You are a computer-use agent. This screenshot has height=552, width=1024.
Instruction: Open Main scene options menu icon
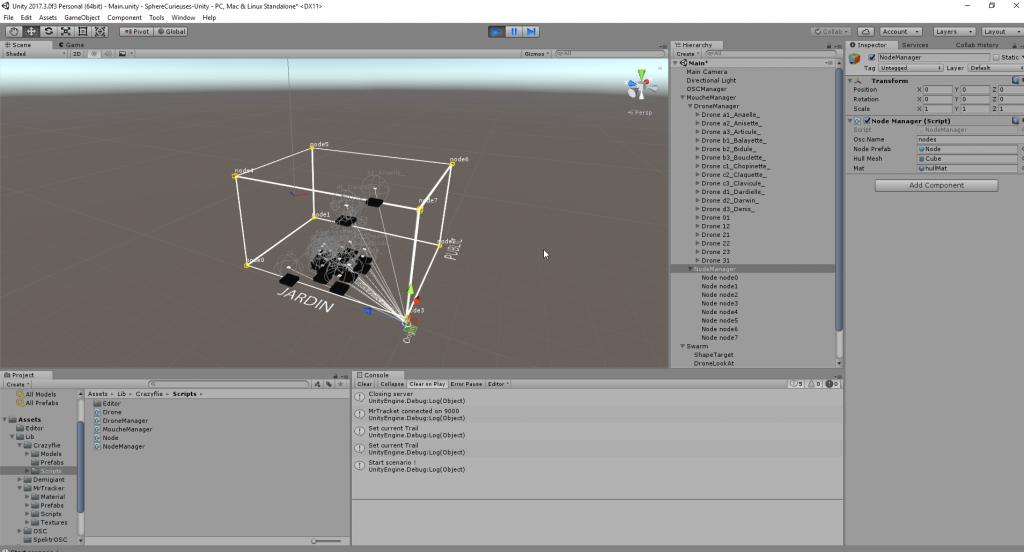click(x=829, y=63)
